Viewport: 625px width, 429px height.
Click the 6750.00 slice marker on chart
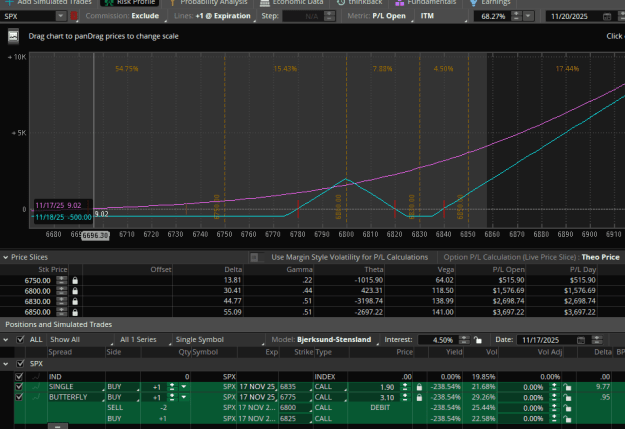pos(217,207)
